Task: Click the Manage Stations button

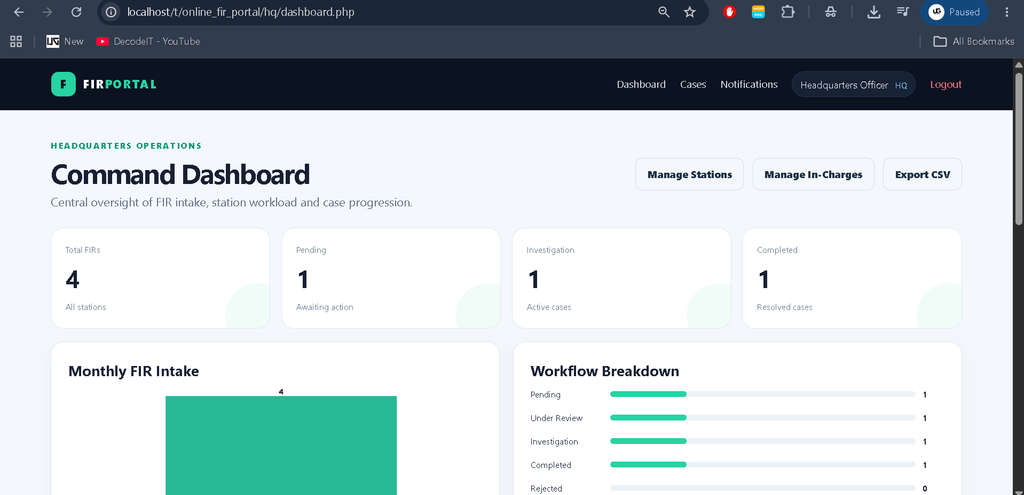Action: pos(690,174)
